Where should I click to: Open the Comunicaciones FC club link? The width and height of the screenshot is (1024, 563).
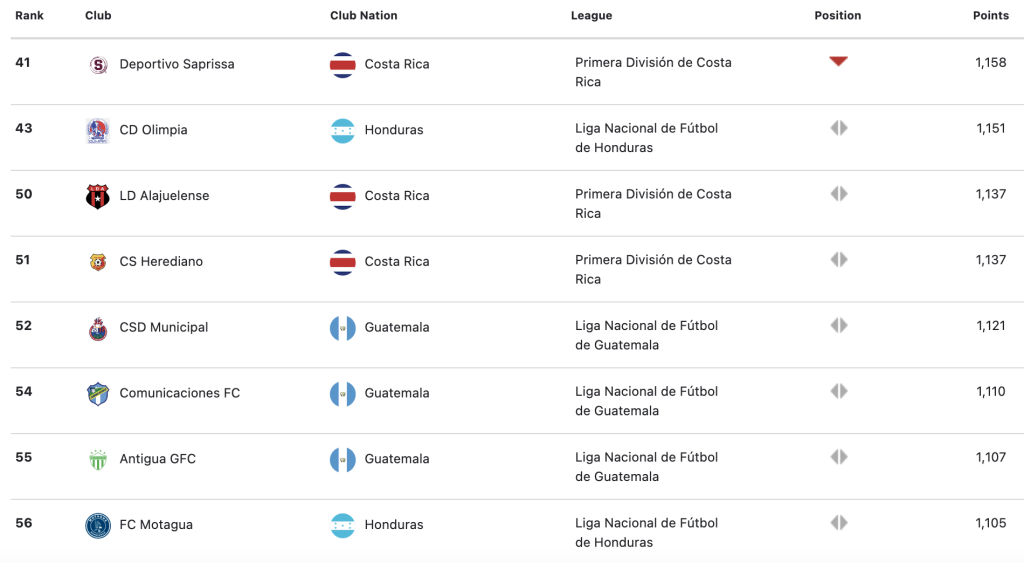click(x=180, y=393)
